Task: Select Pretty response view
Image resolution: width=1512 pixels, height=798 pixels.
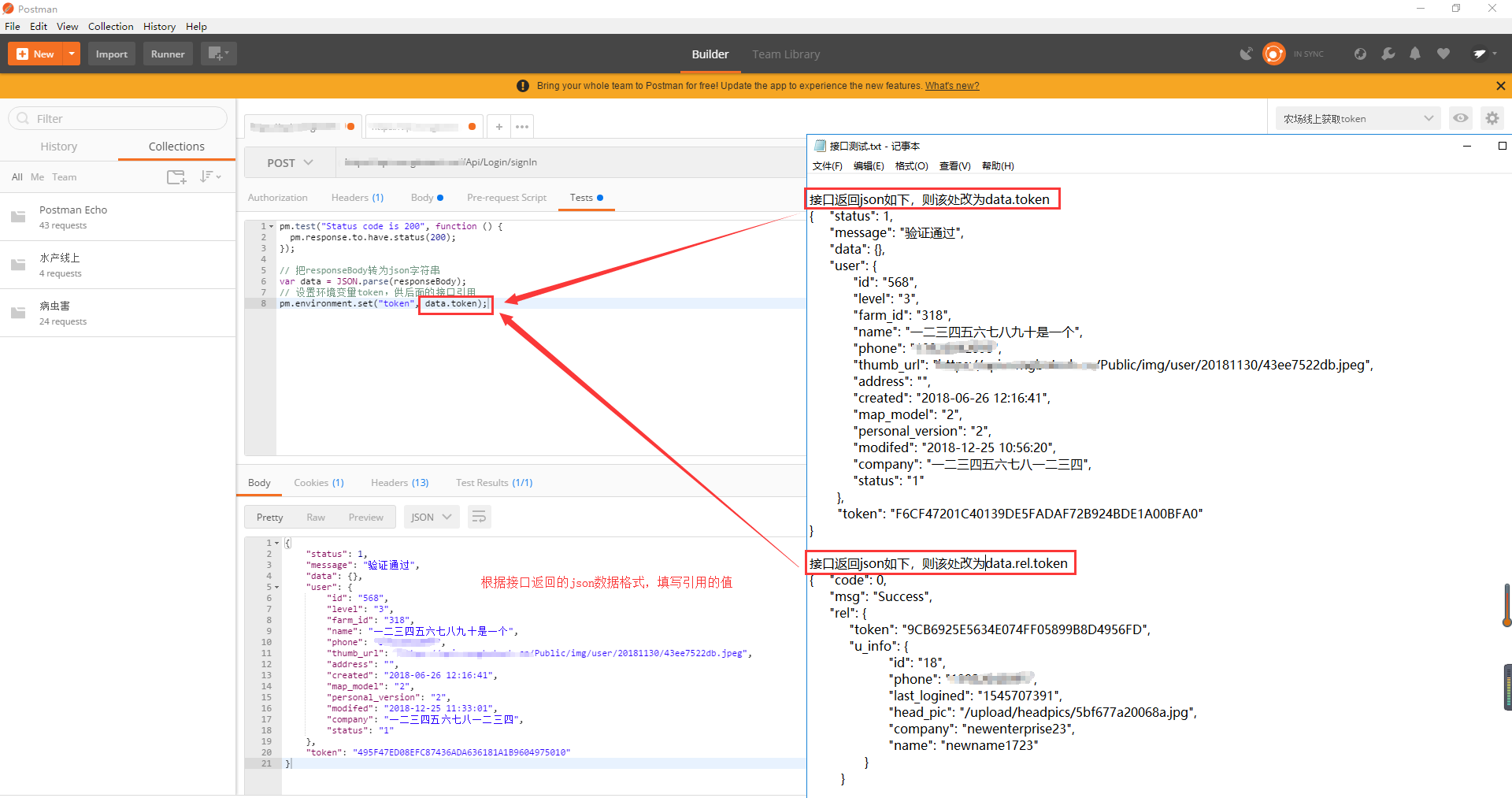Action: click(x=269, y=518)
